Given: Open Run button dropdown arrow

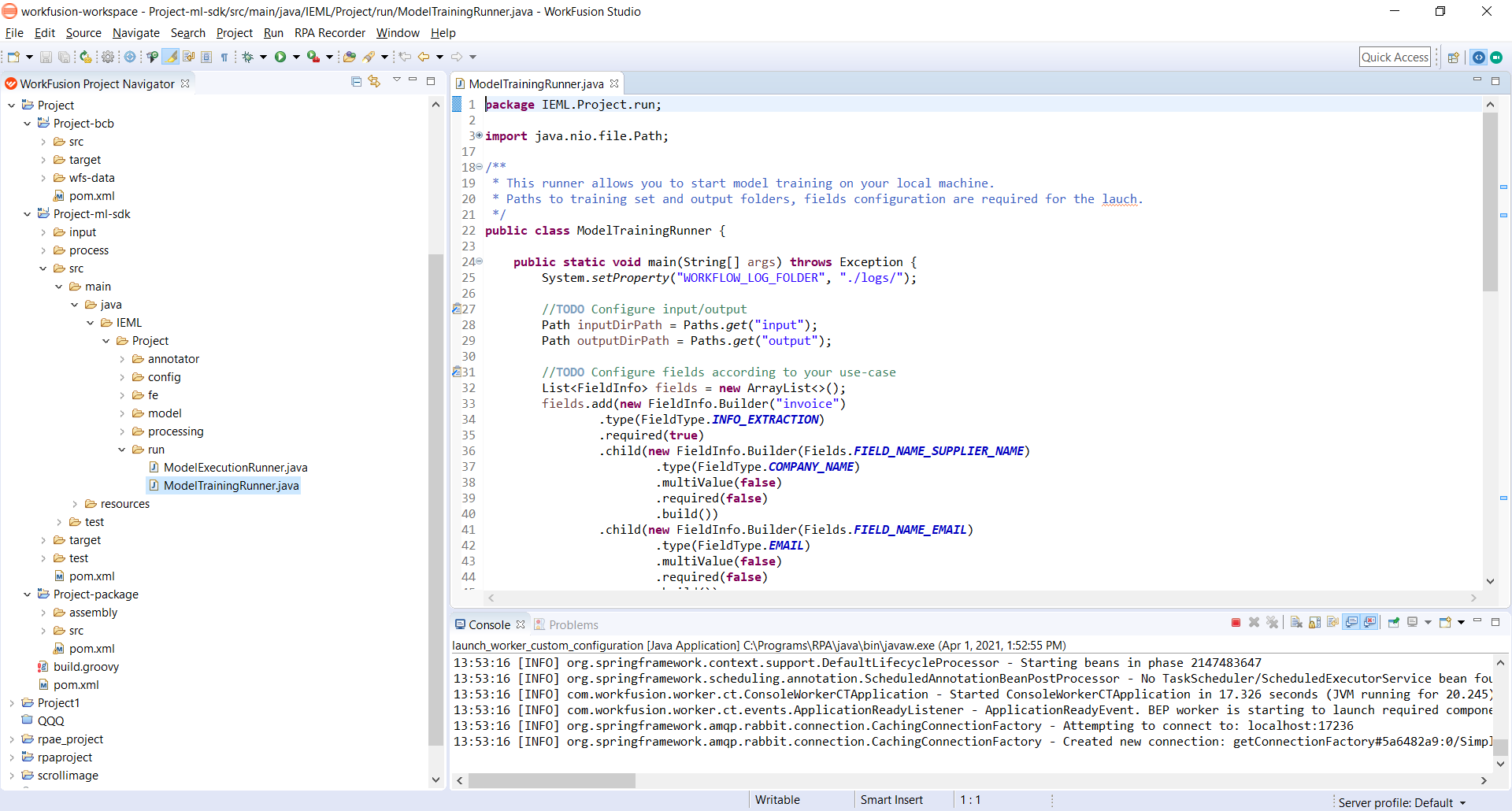Looking at the screenshot, I should 296,57.
